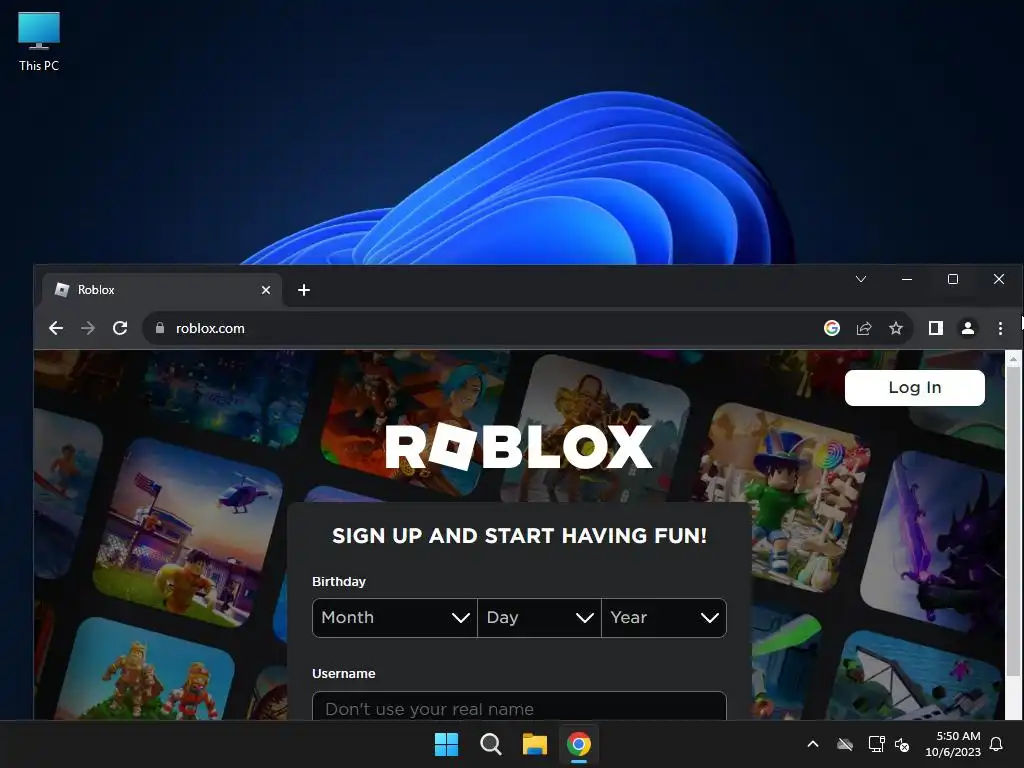
Task: Show hidden system tray icons
Action: coord(813,744)
